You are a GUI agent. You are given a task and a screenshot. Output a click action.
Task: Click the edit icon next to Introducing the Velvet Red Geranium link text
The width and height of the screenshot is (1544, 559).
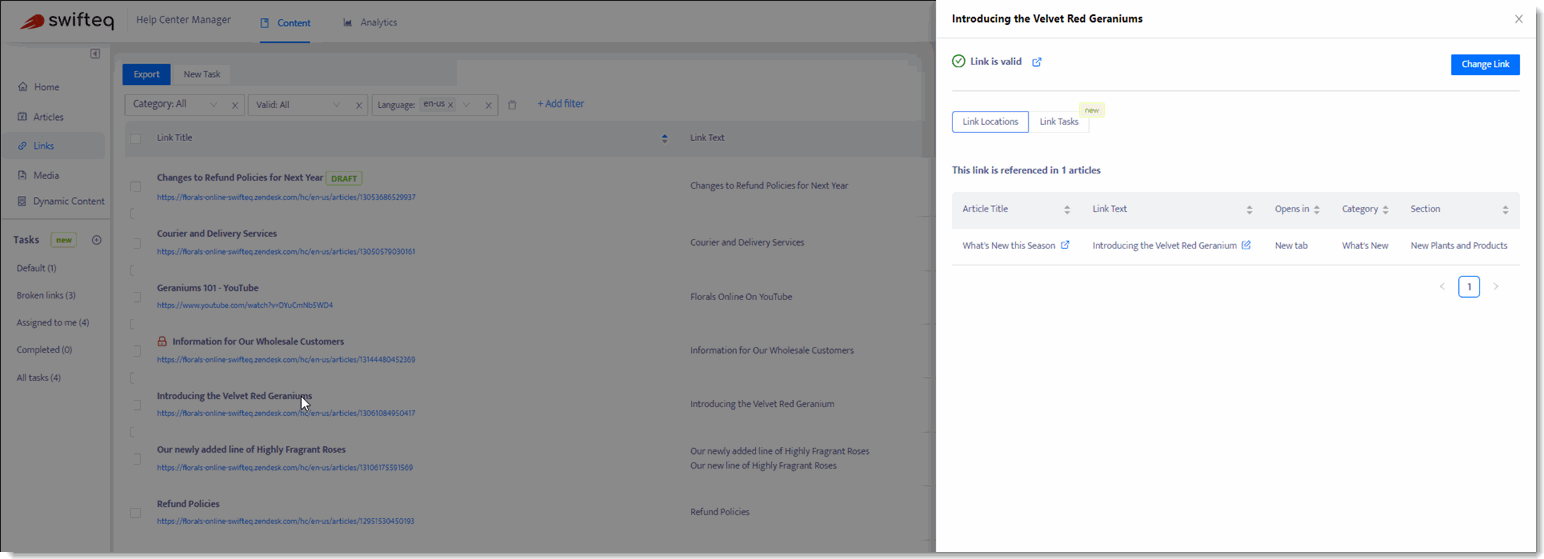1246,245
